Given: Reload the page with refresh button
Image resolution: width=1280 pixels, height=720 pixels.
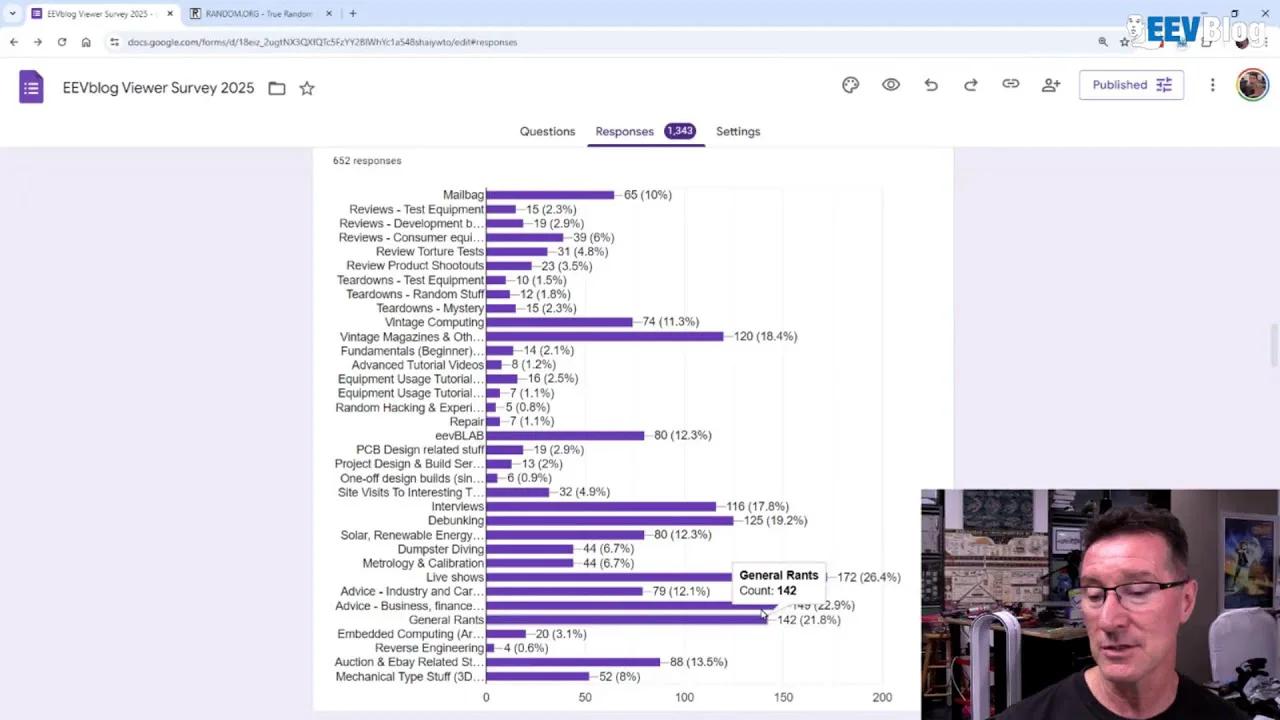Looking at the screenshot, I should pos(62,42).
